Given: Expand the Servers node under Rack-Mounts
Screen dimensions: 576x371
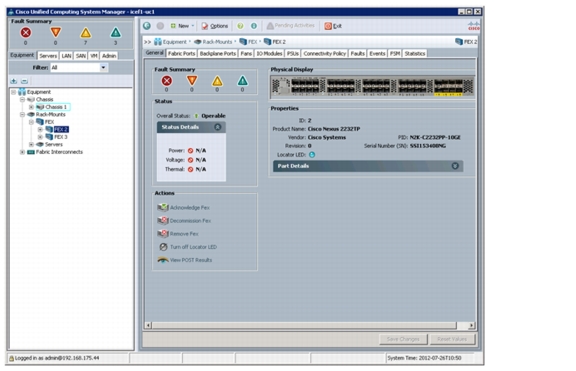Looking at the screenshot, I should (31, 144).
